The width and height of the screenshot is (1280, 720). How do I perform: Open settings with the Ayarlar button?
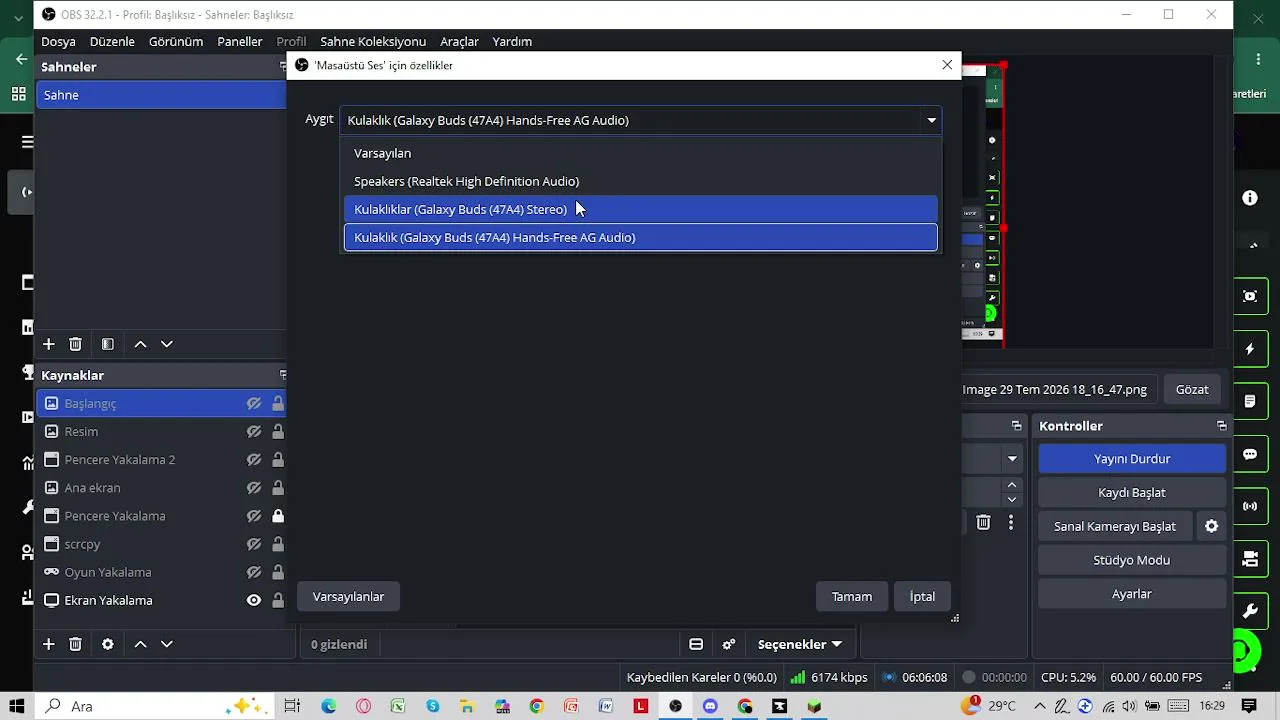[1132, 594]
